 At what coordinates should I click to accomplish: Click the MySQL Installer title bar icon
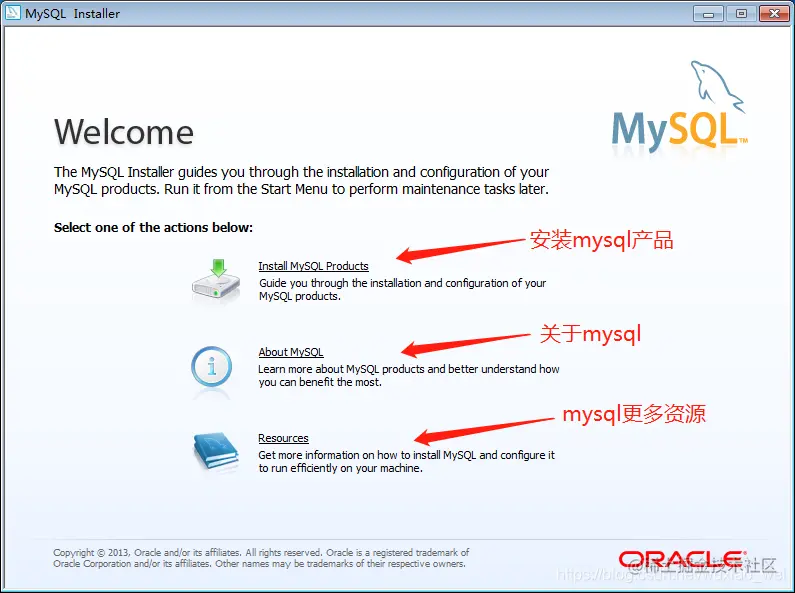click(13, 13)
